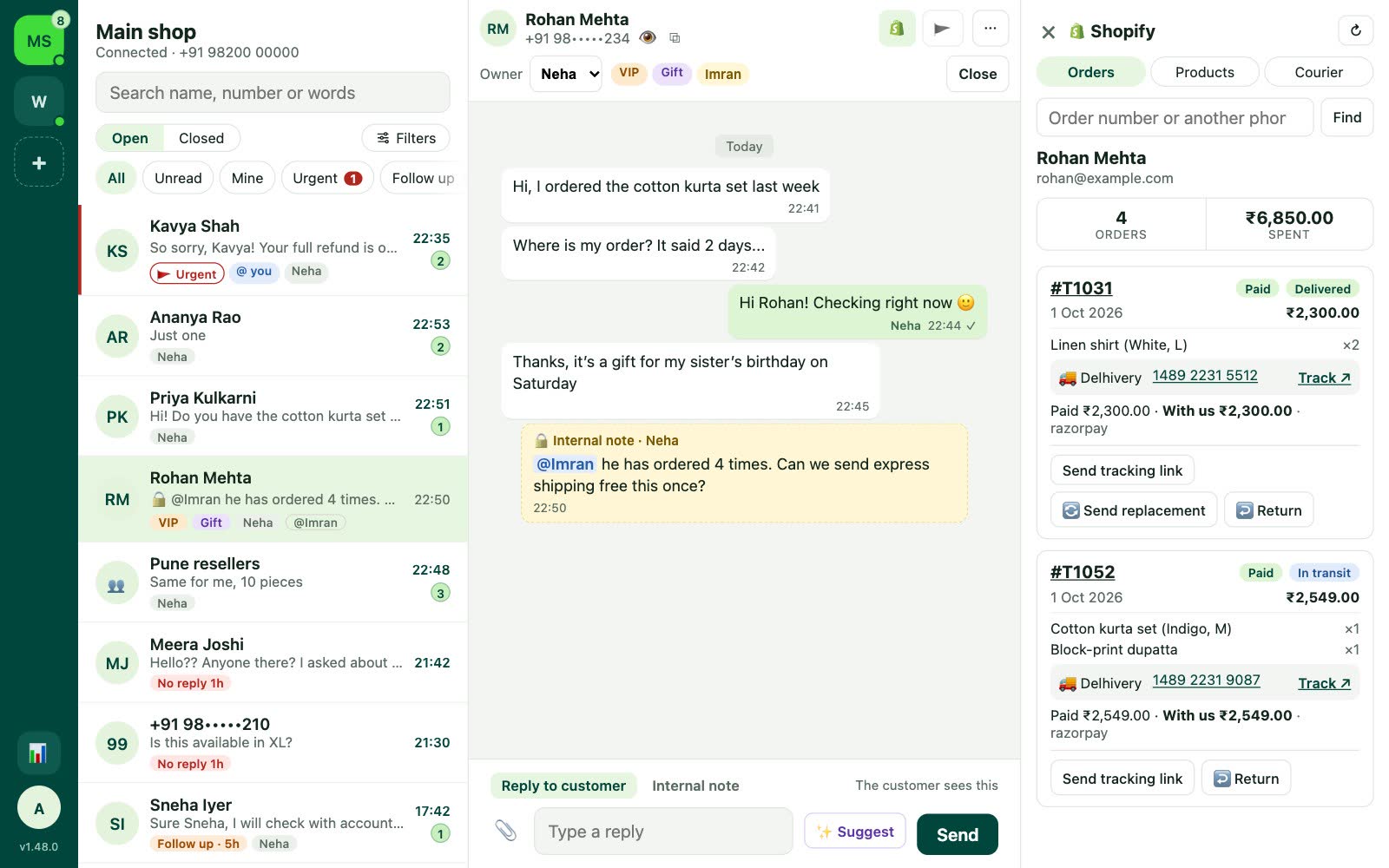The image size is (1389, 868).
Task: Track Delhivery shipment 1489 2231 9087
Action: click(x=1324, y=683)
